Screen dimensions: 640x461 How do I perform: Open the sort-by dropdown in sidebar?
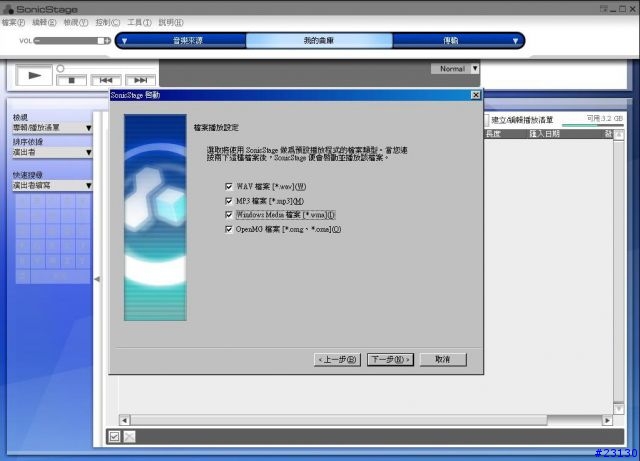tap(52, 152)
